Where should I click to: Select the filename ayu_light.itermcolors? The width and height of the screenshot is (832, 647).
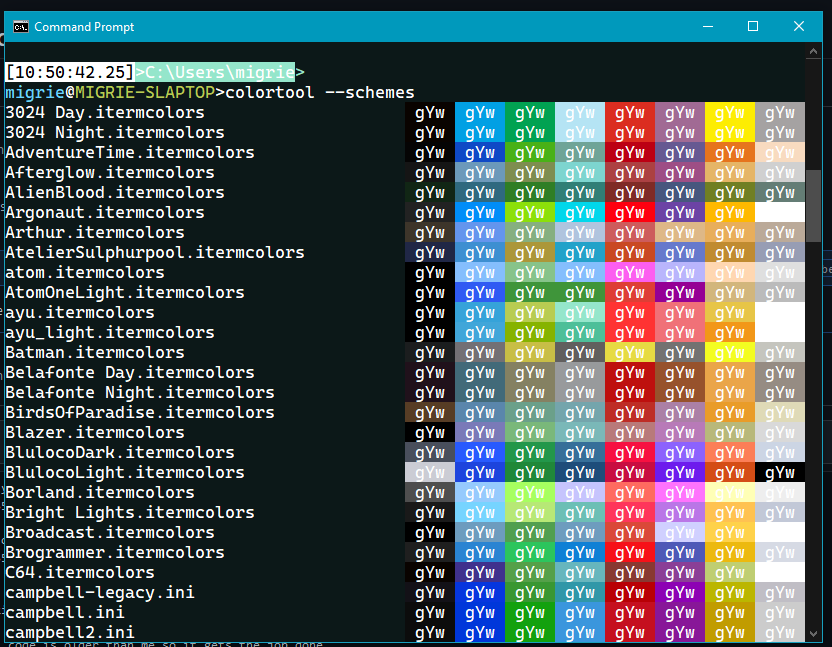coord(103,332)
